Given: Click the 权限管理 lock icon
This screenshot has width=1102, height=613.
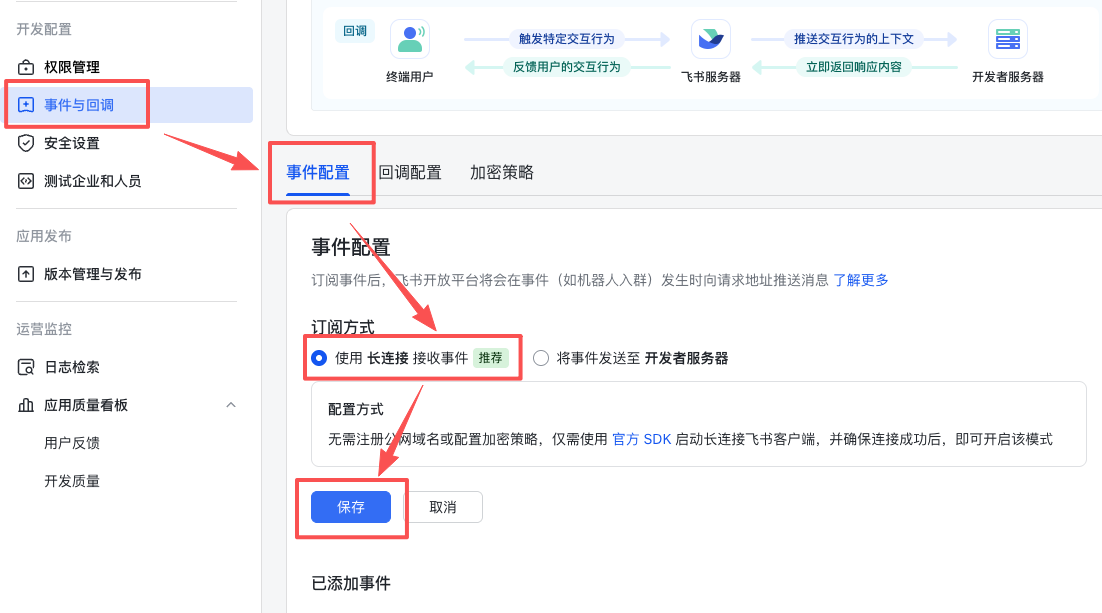Looking at the screenshot, I should [26, 67].
